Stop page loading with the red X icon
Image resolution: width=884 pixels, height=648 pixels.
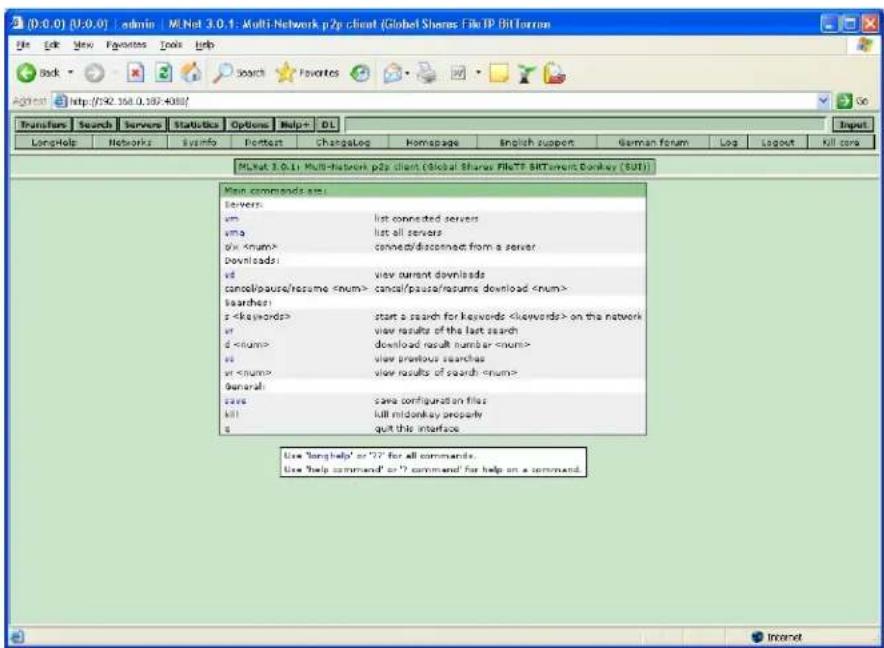point(135,73)
